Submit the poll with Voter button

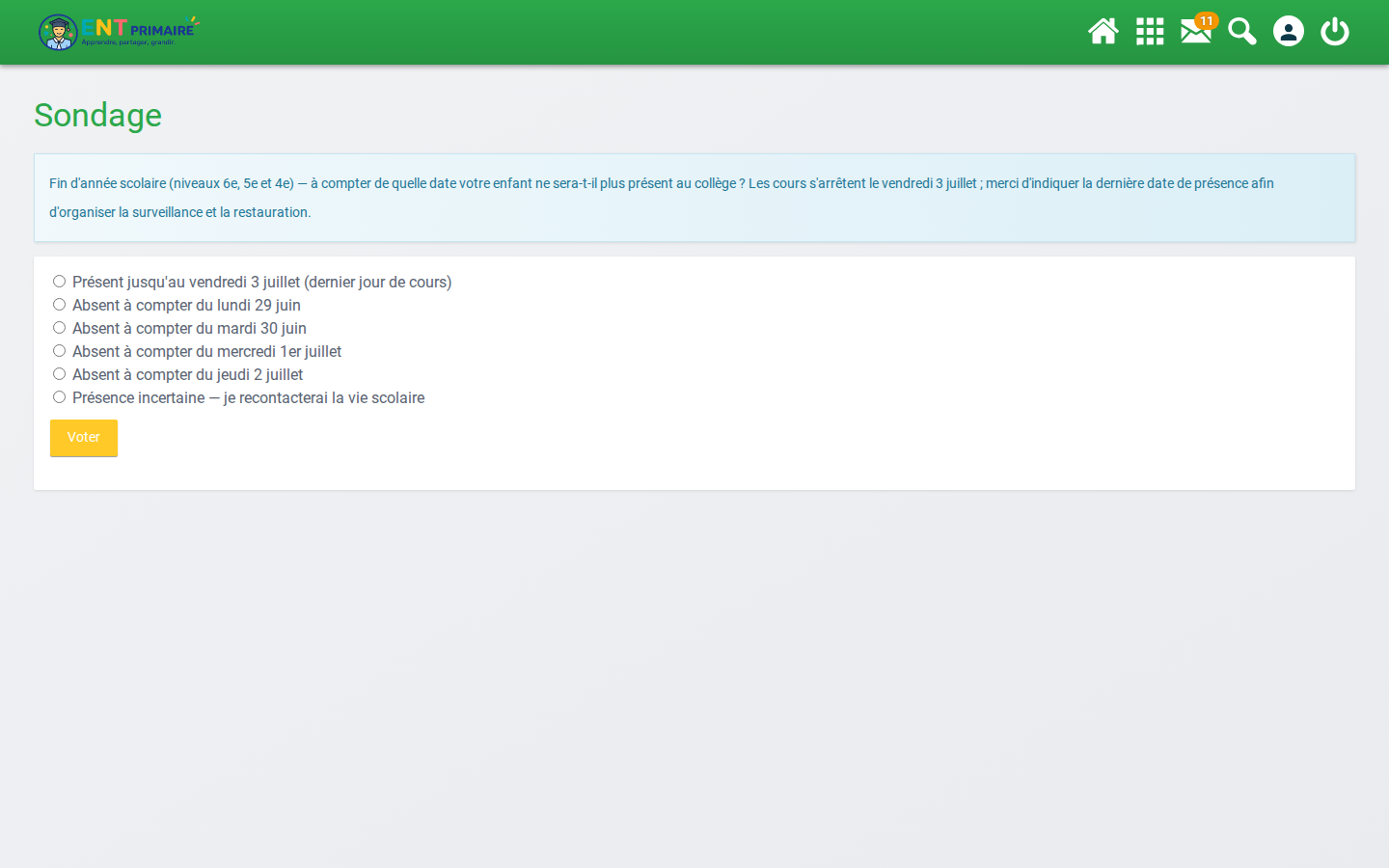(84, 438)
